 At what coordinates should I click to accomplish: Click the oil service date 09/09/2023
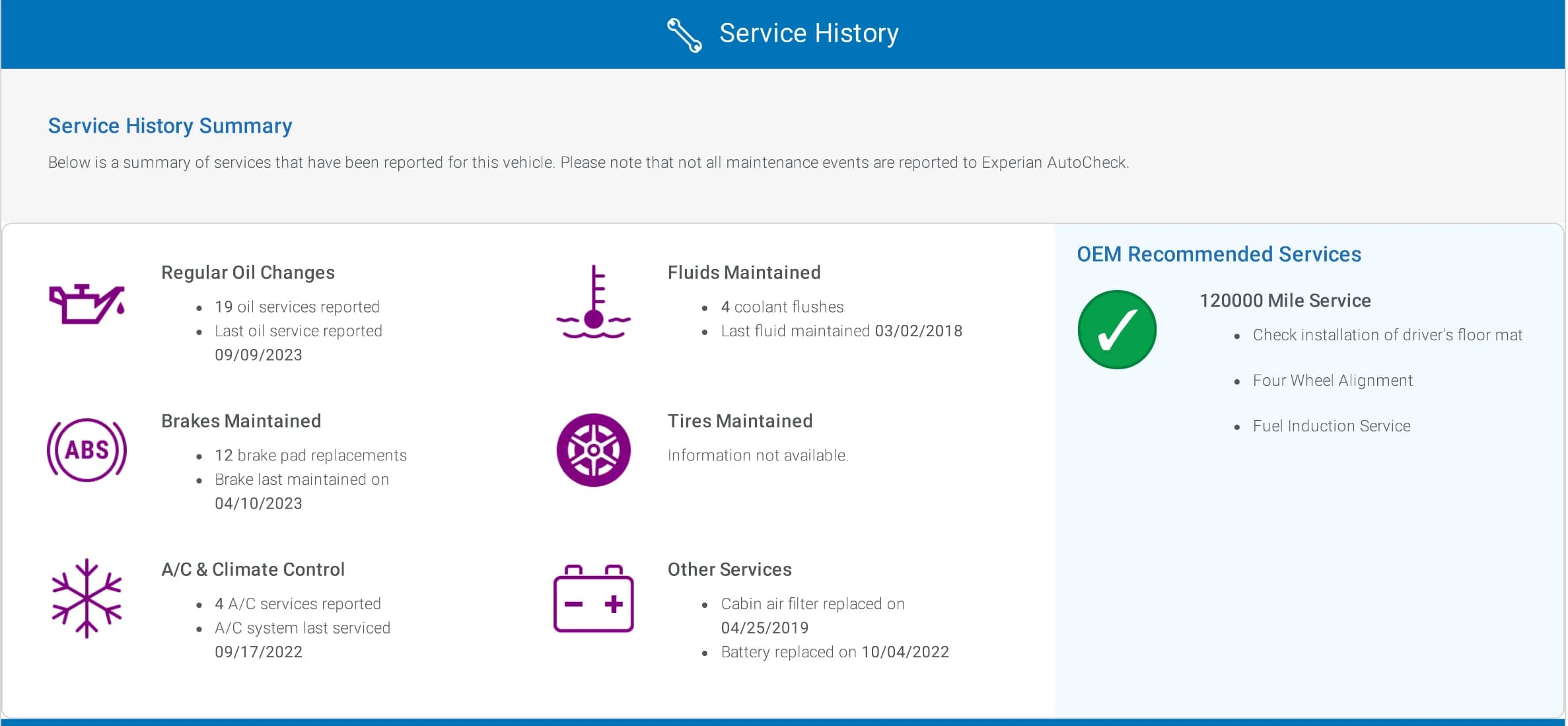click(258, 355)
